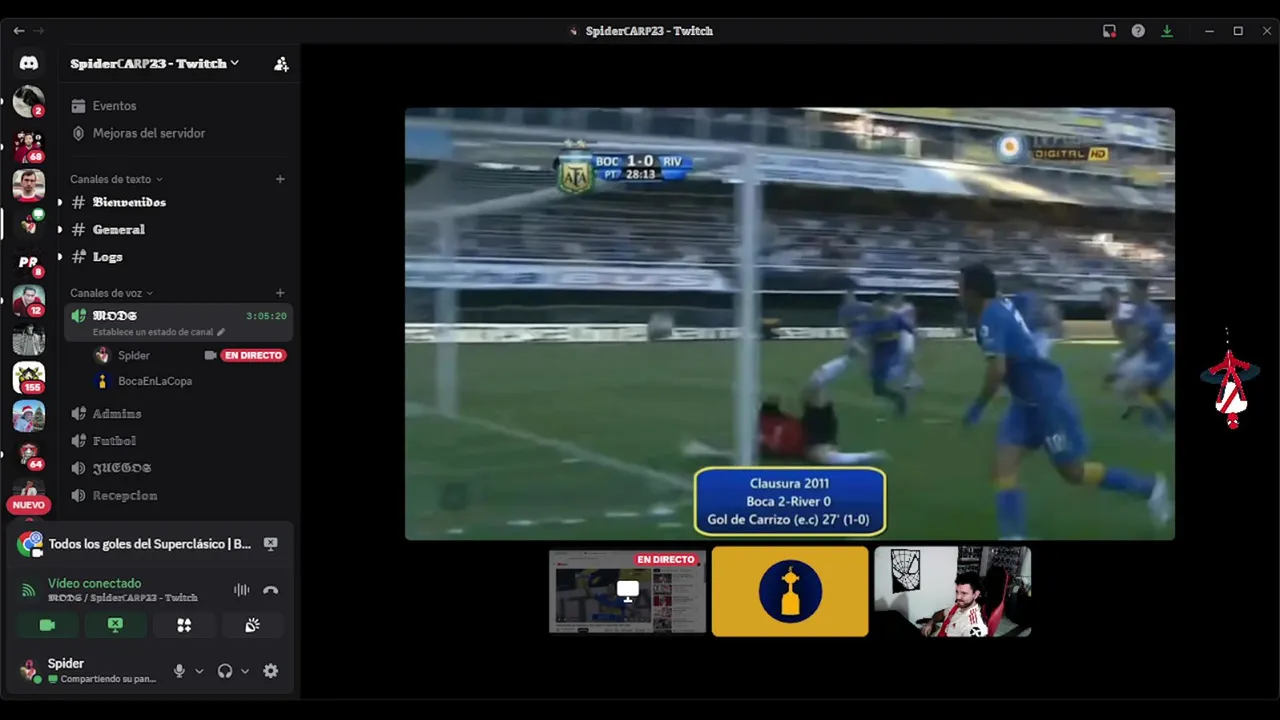Screen dimensions: 1280x720
Task: Click the EN DIRECTO badge next to Spider
Action: pos(253,355)
